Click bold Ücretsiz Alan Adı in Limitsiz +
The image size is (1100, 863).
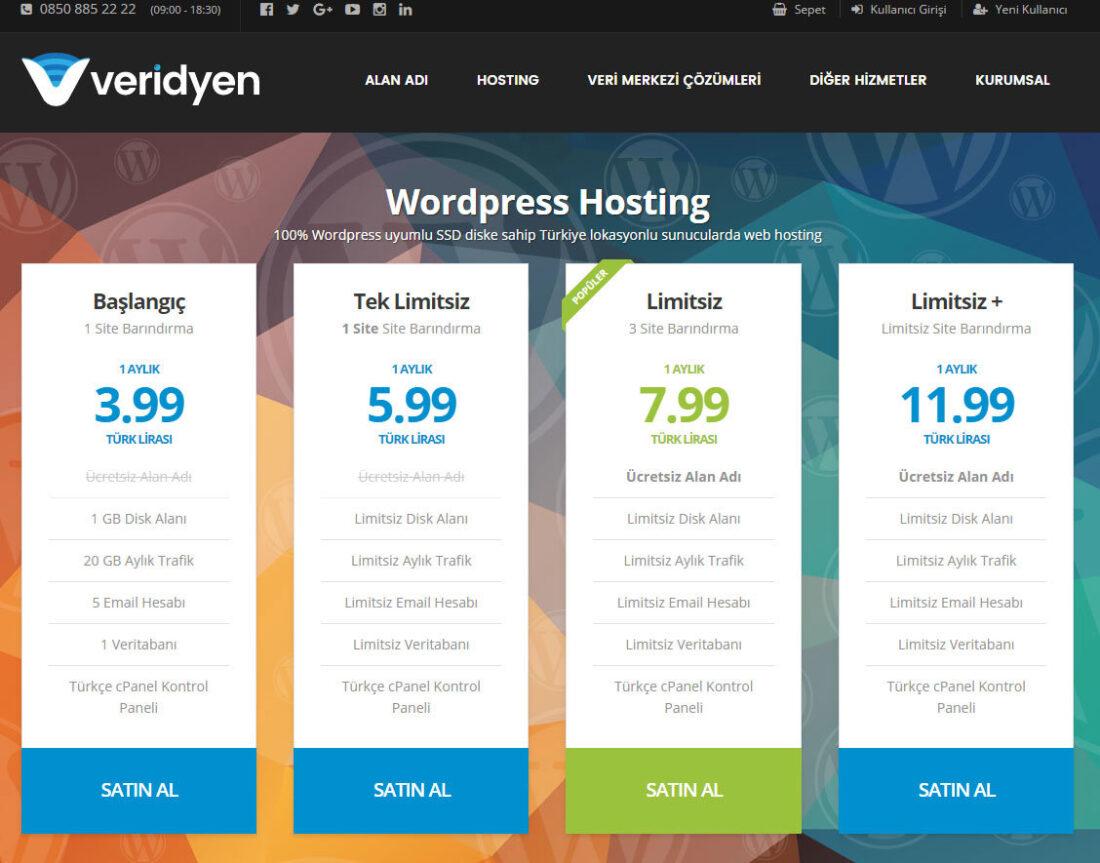pyautogui.click(x=956, y=477)
